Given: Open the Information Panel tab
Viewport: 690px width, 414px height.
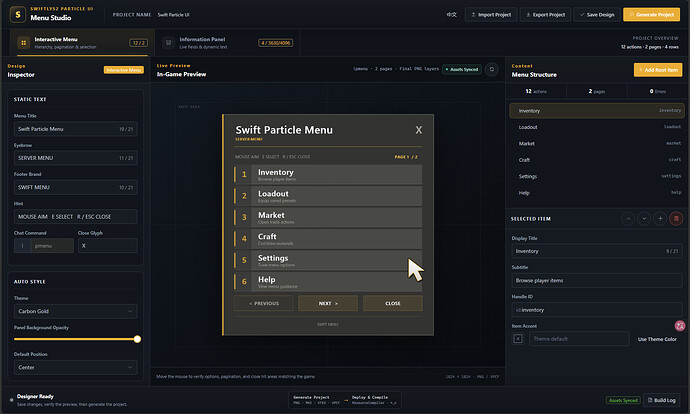Looking at the screenshot, I should [x=228, y=43].
